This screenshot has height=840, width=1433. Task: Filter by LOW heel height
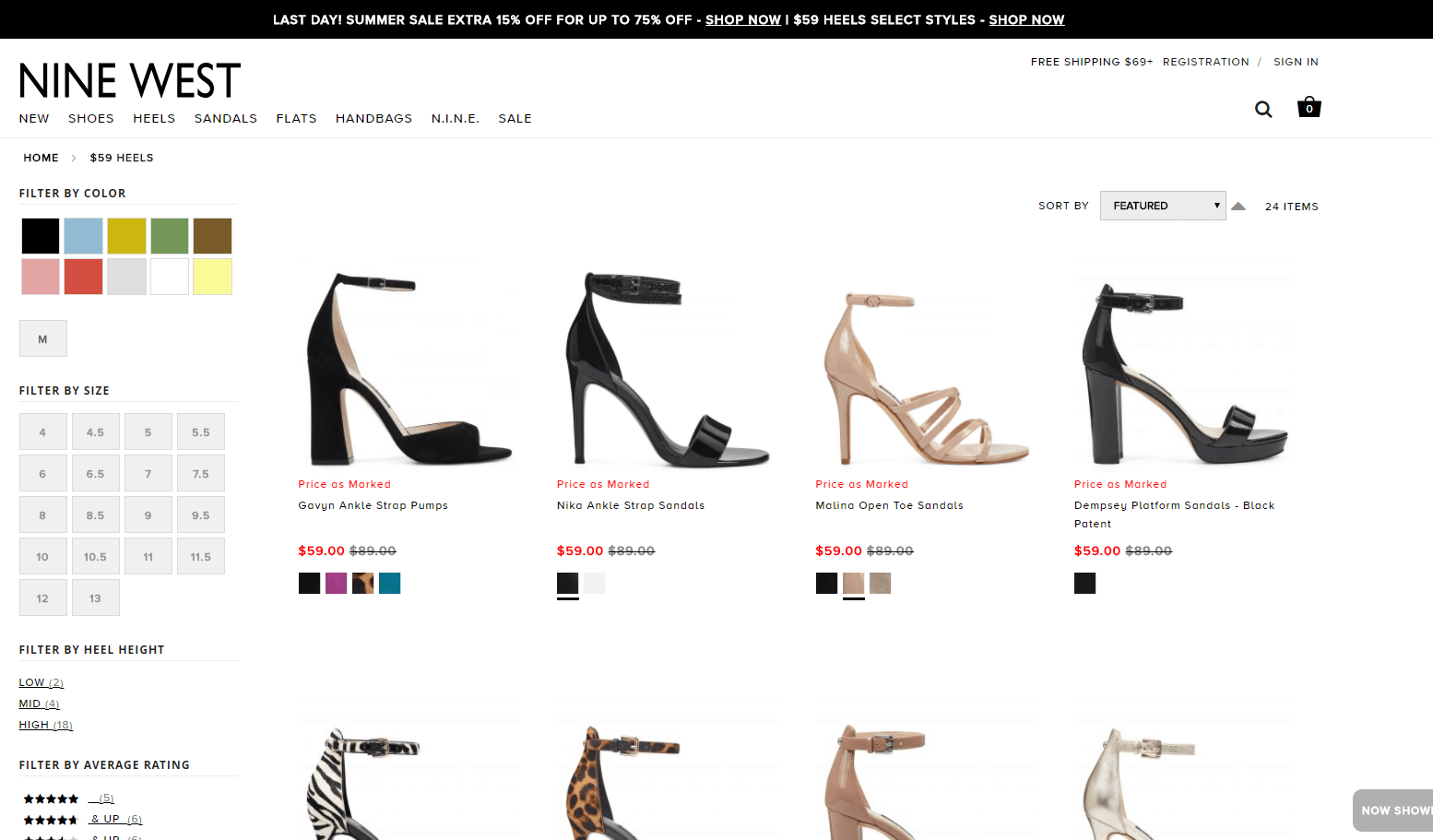(x=41, y=682)
